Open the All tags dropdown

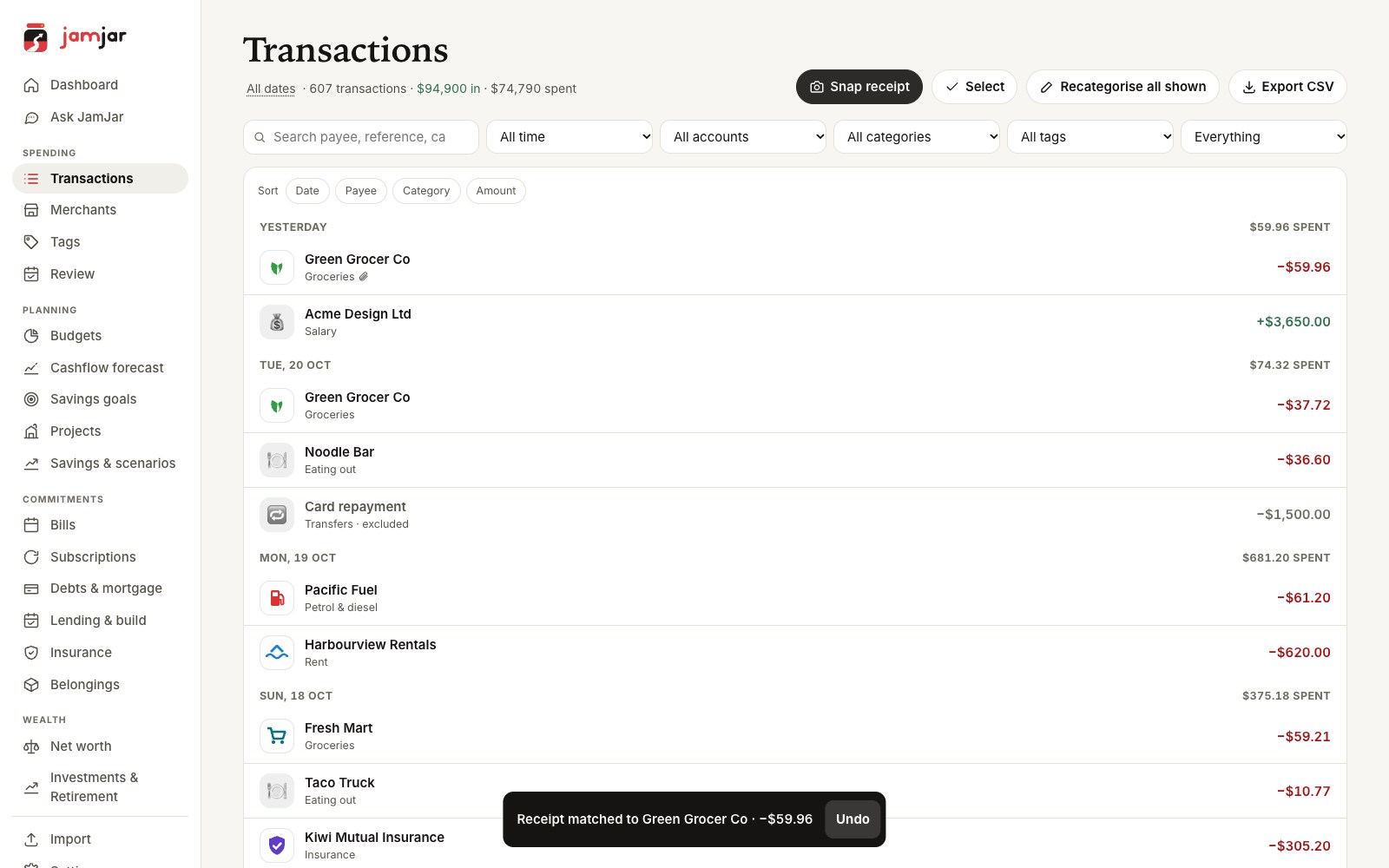point(1090,137)
